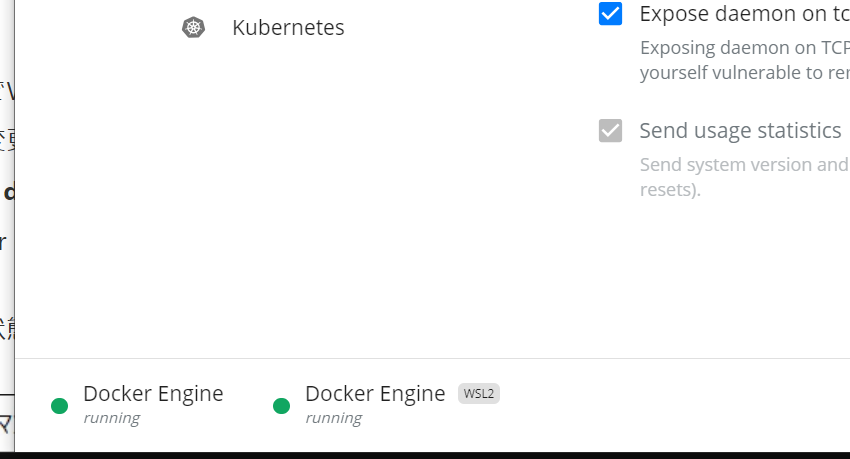Click the Exposing daemon on TCP description line
The width and height of the screenshot is (850, 459).
pos(745,48)
